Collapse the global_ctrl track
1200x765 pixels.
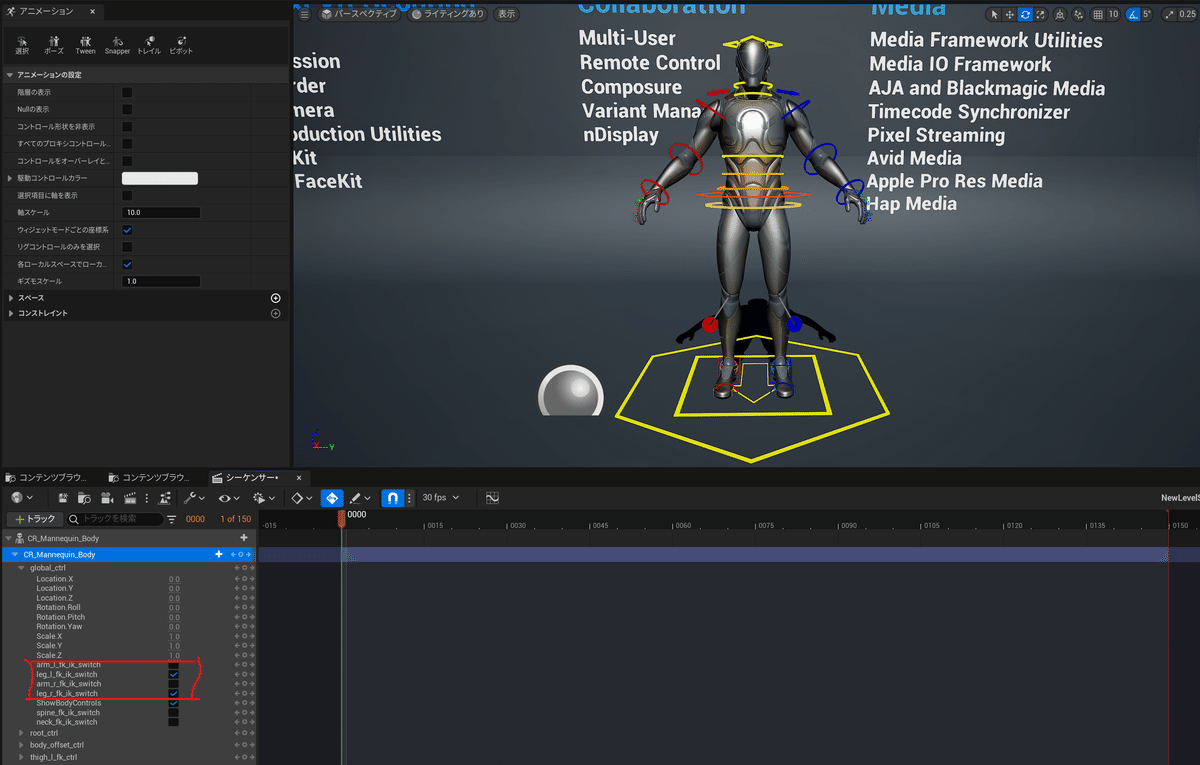tap(22, 568)
